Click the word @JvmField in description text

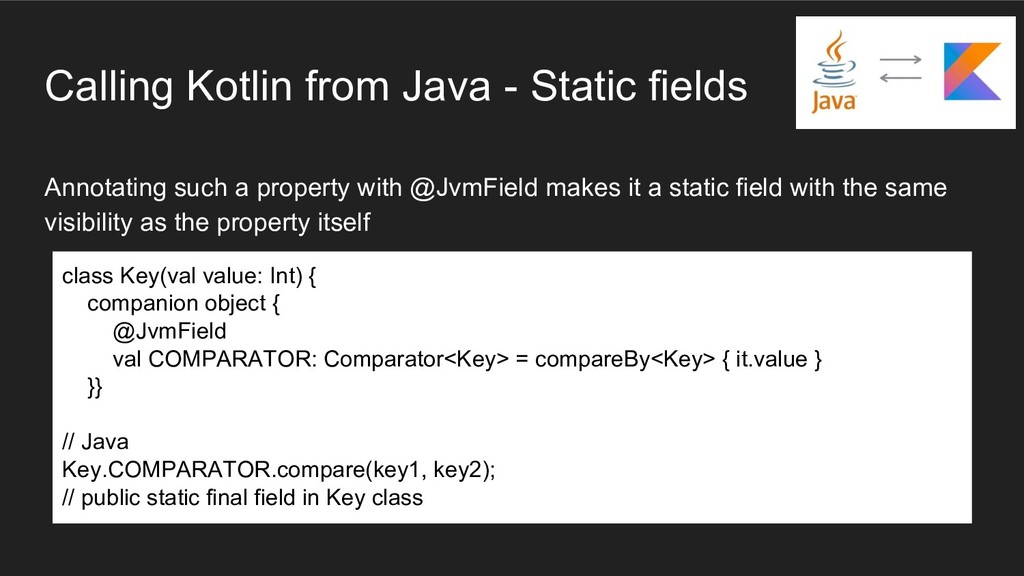pyautogui.click(x=474, y=188)
